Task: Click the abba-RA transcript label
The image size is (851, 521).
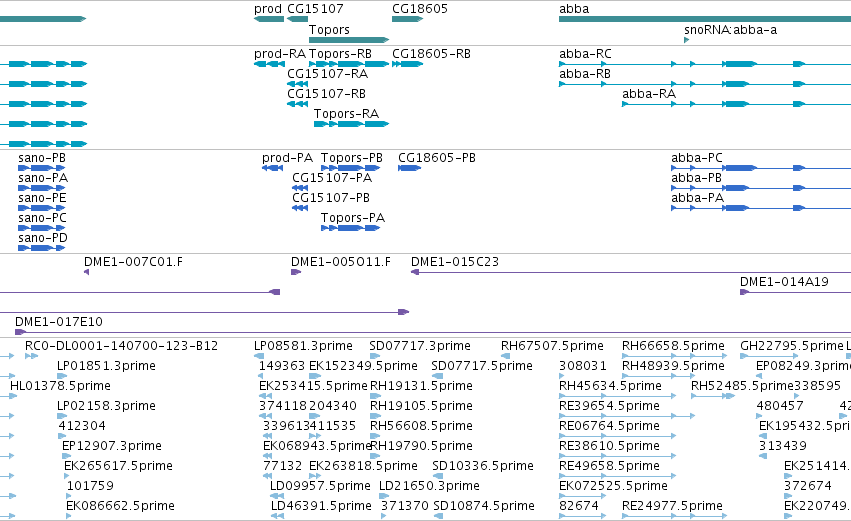Action: [x=649, y=94]
